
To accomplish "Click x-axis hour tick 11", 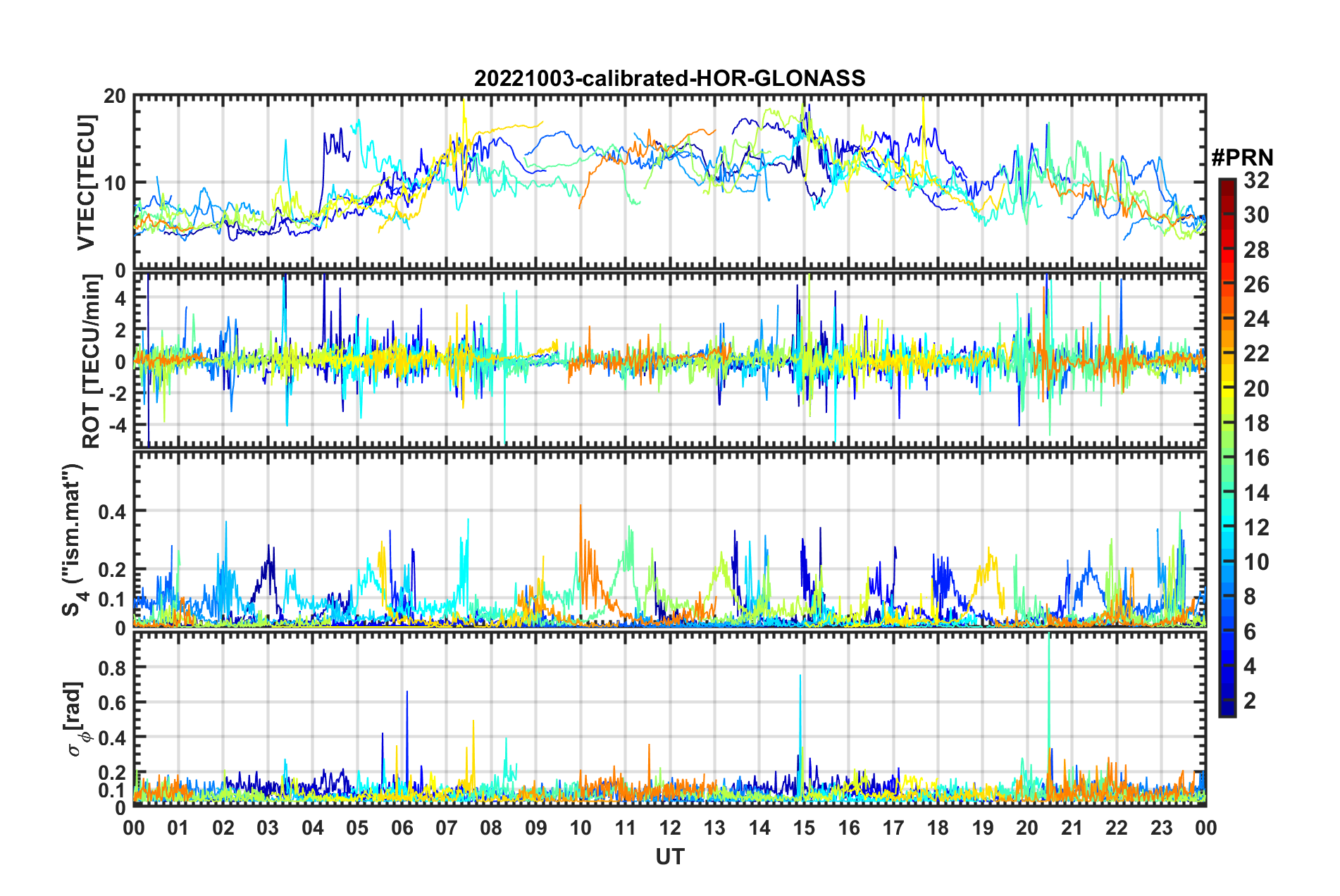I will 626,828.
